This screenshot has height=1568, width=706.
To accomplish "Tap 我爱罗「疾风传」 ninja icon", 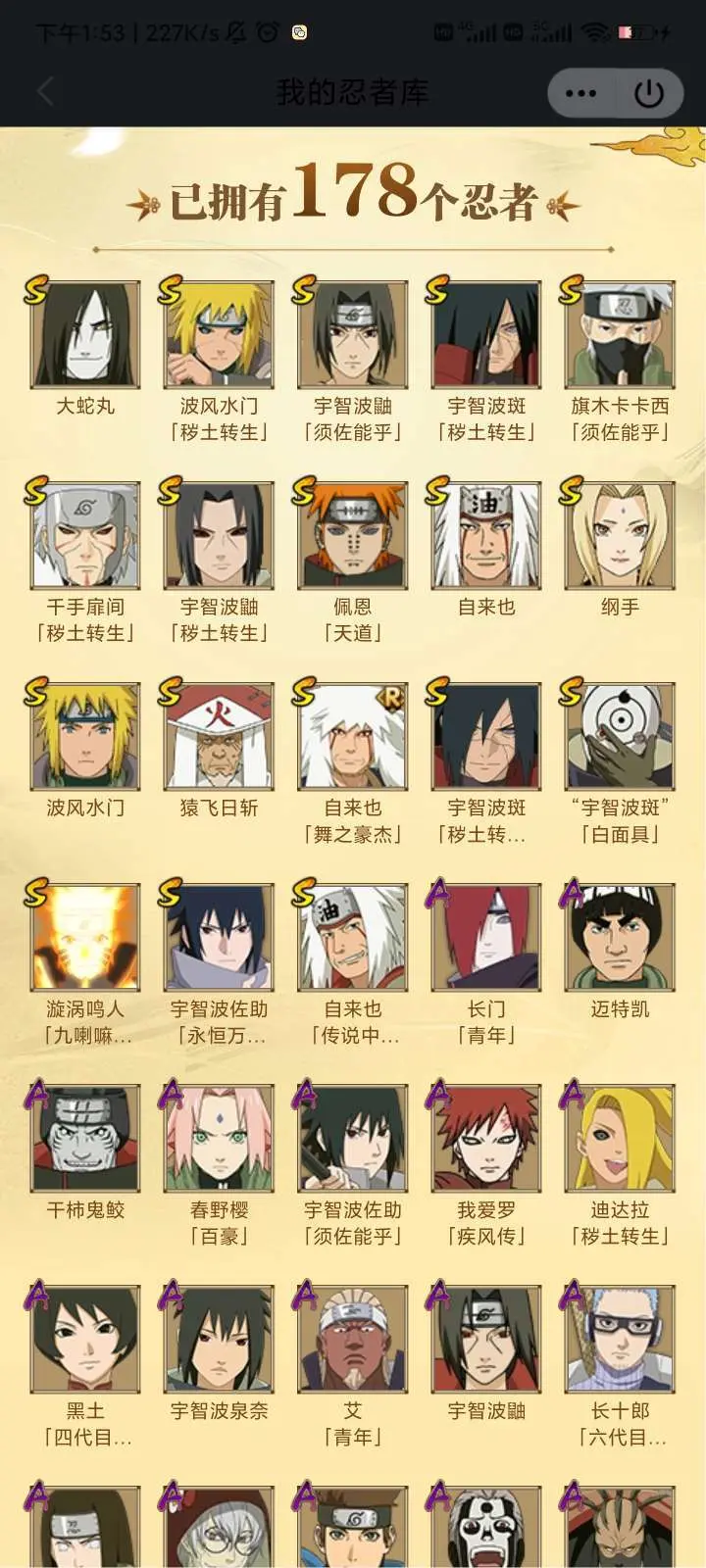I will coord(486,1139).
